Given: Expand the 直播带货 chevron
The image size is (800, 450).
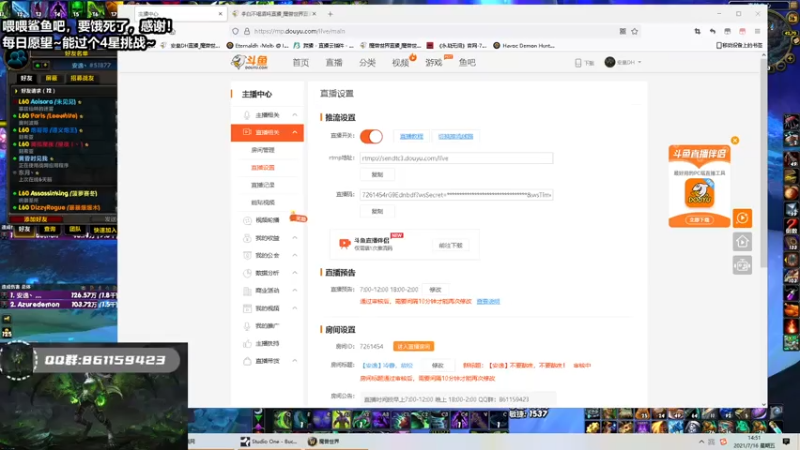Looking at the screenshot, I should (295, 361).
